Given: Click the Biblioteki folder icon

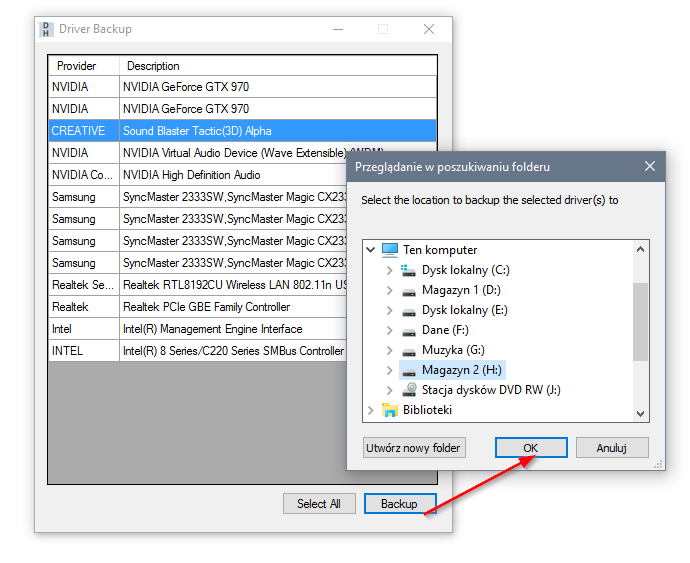Looking at the screenshot, I should 390,410.
